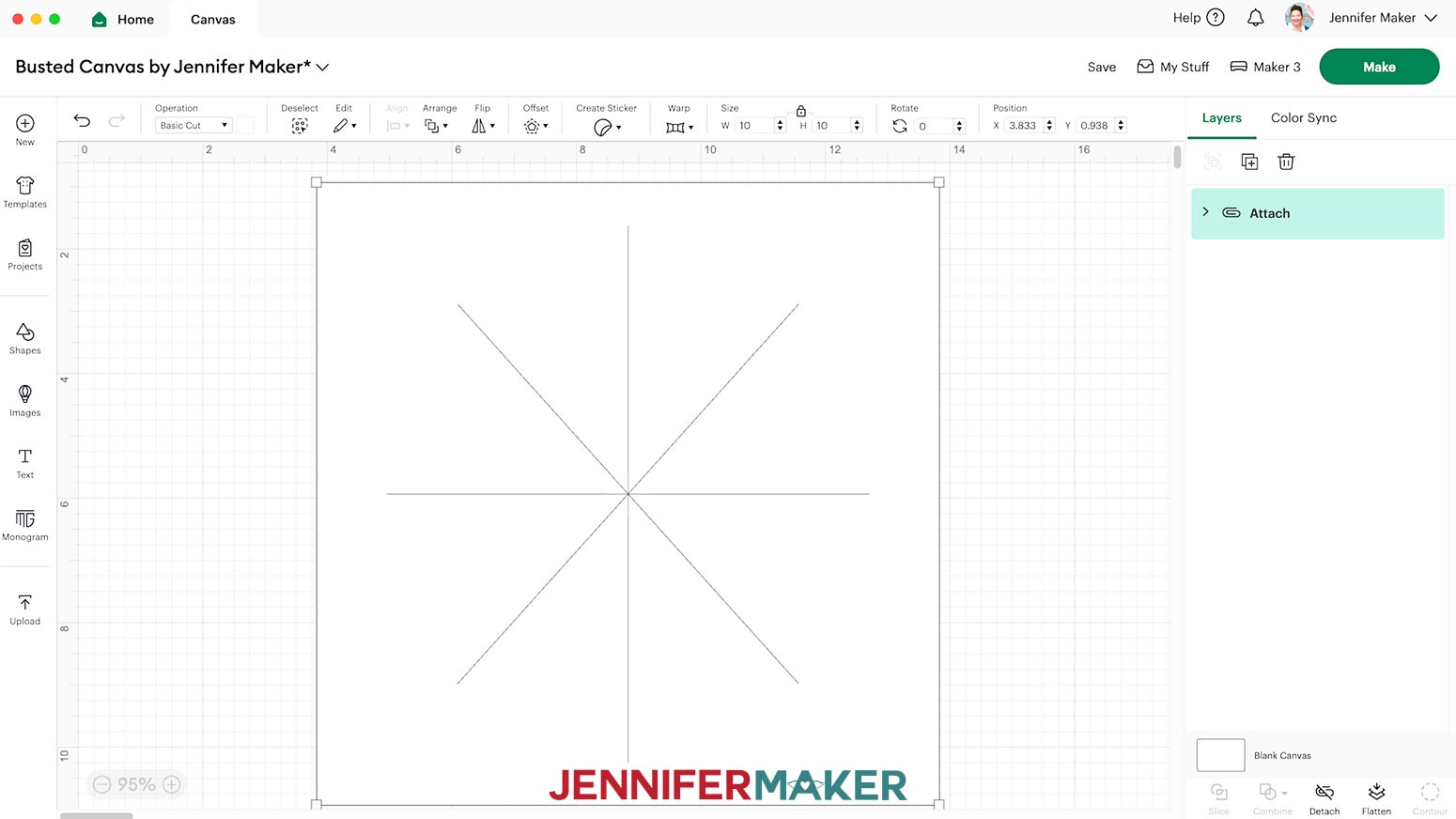The image size is (1456, 819).
Task: Click the rotate icon beside the Rotate field
Action: point(900,126)
